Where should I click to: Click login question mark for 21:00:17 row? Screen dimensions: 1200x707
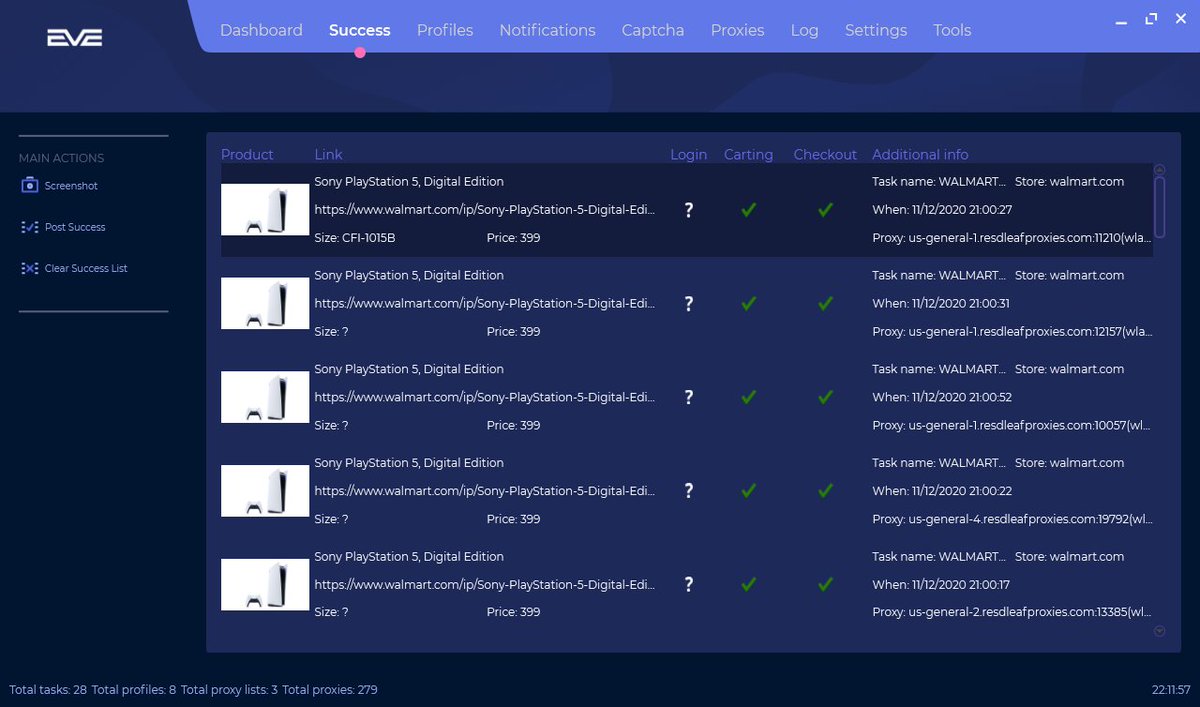[688, 584]
